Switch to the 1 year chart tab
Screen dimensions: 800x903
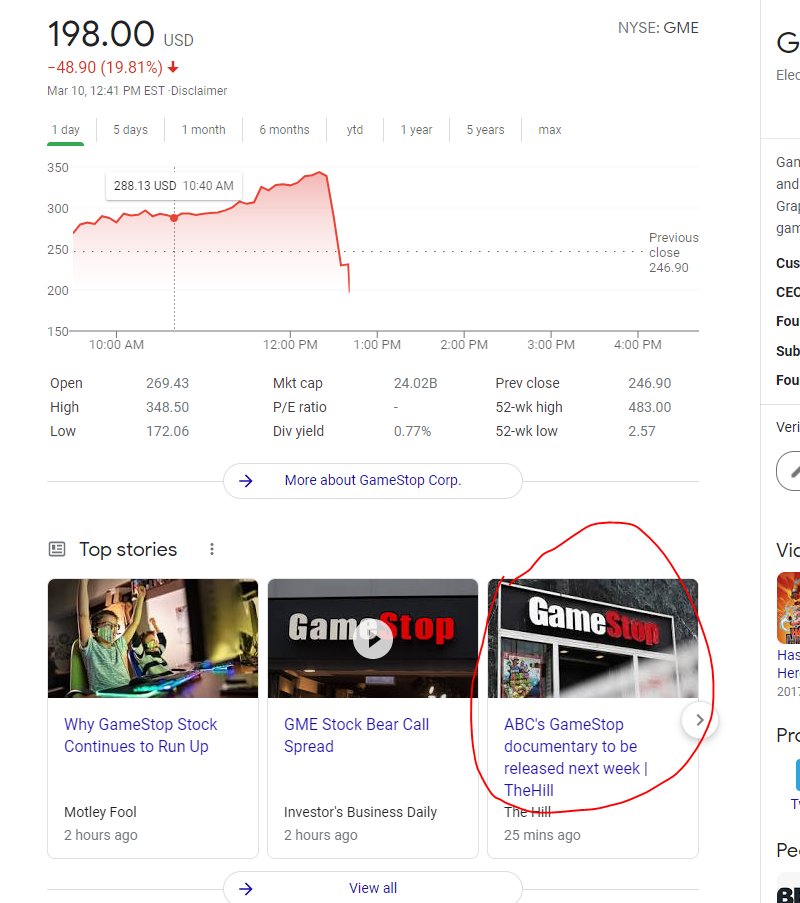pos(416,130)
